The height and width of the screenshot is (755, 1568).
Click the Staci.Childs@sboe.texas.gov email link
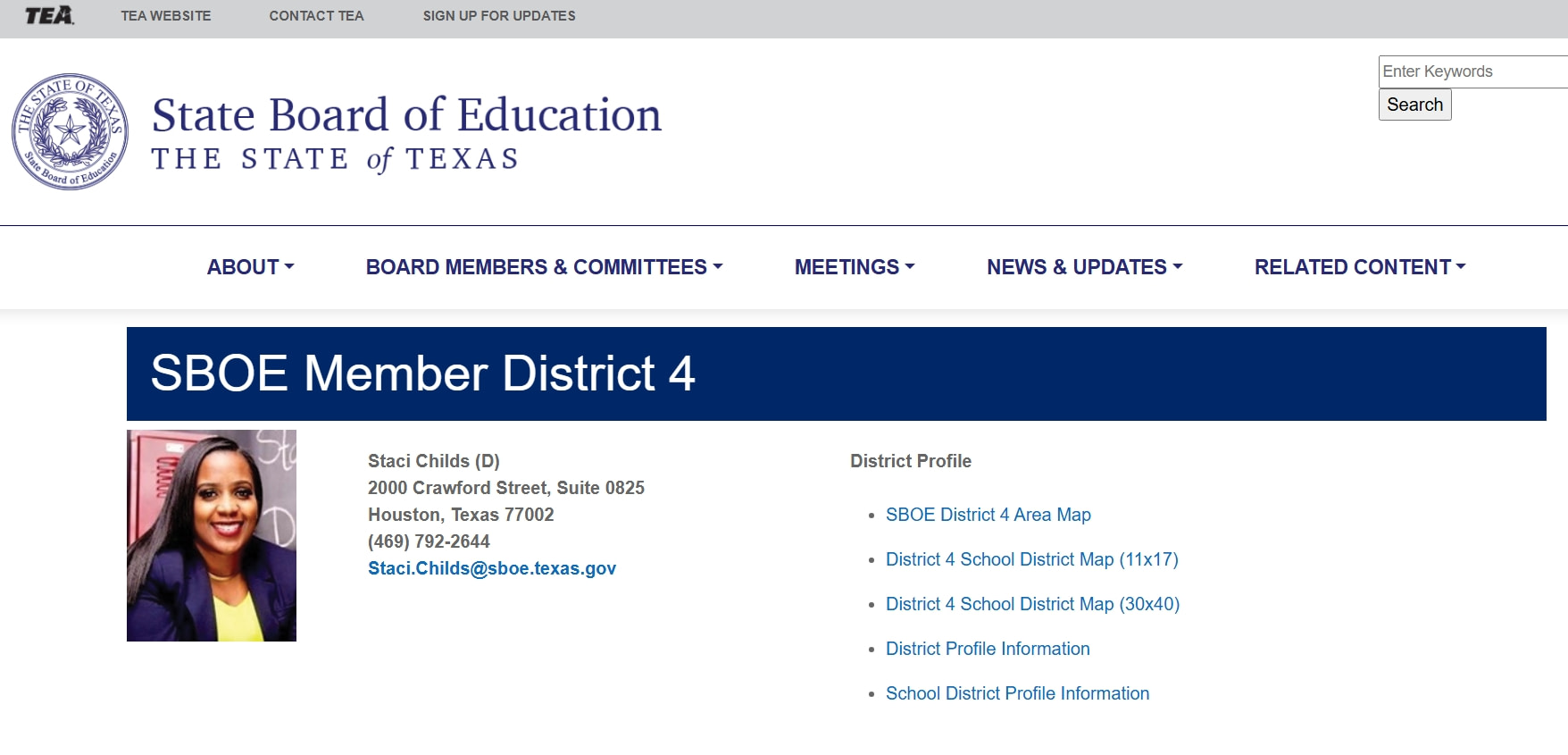pos(492,568)
